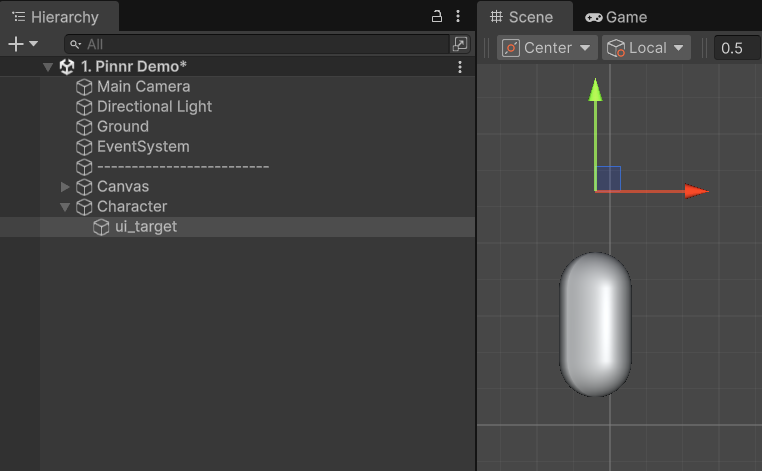Image resolution: width=762 pixels, height=471 pixels.
Task: Click the green Y-axis gizmo arrow
Action: coord(595,92)
